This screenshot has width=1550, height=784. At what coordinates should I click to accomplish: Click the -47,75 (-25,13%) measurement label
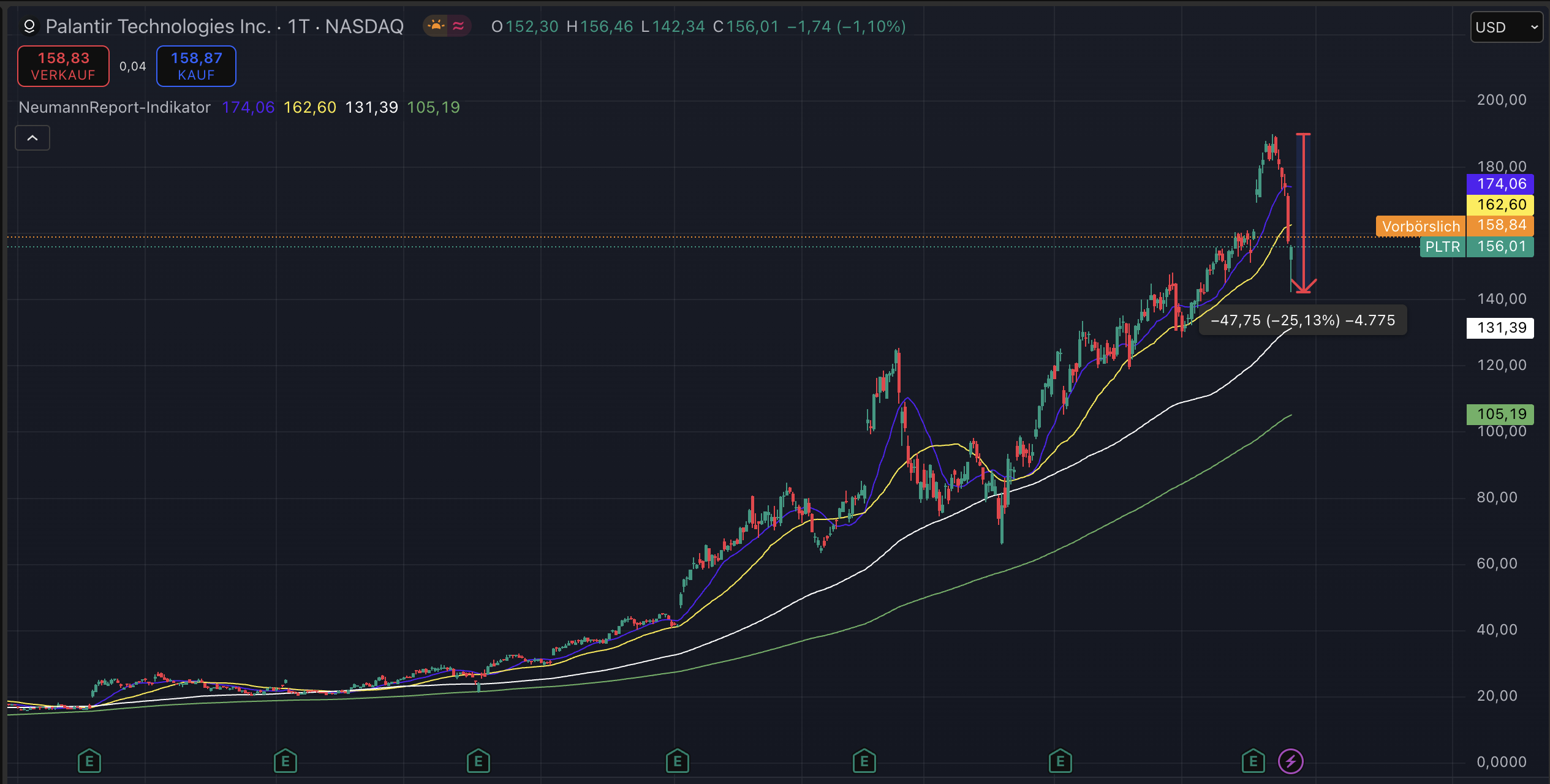coord(1302,320)
